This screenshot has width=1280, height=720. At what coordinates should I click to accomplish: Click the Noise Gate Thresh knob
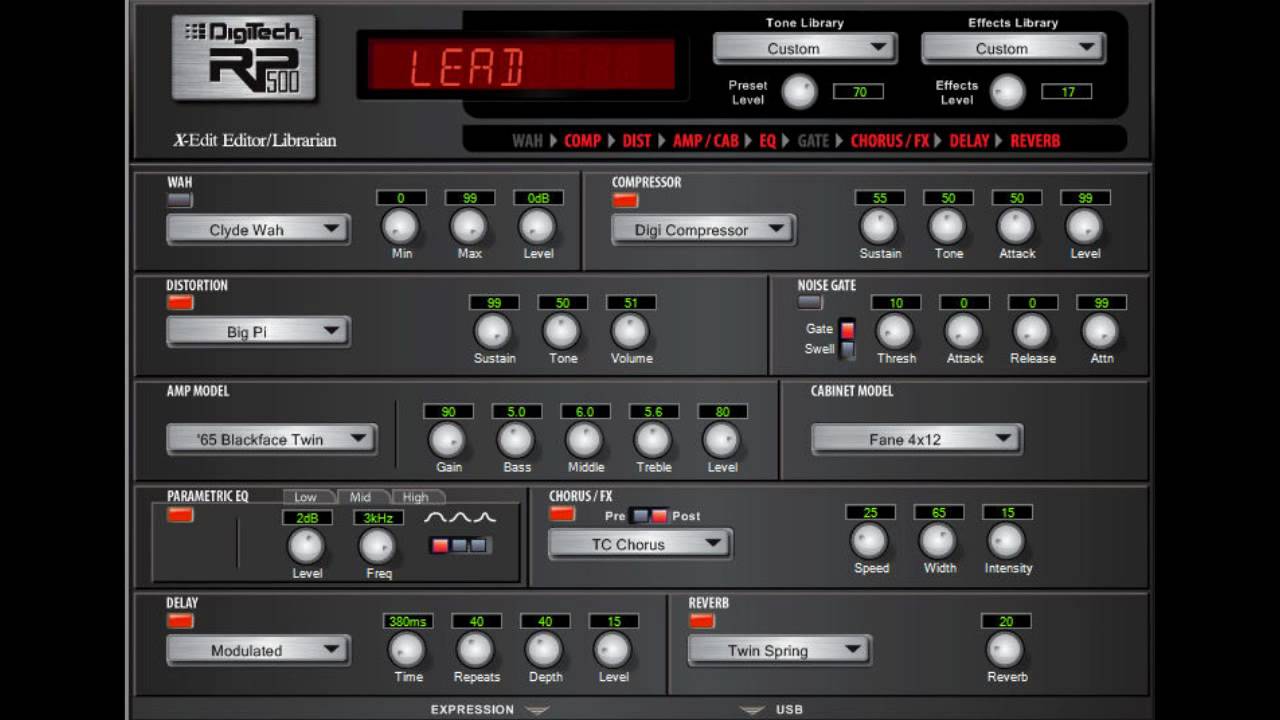click(x=895, y=331)
